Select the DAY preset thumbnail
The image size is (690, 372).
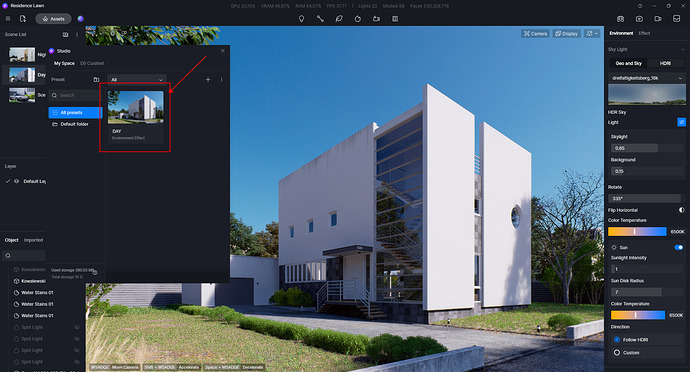[x=136, y=107]
